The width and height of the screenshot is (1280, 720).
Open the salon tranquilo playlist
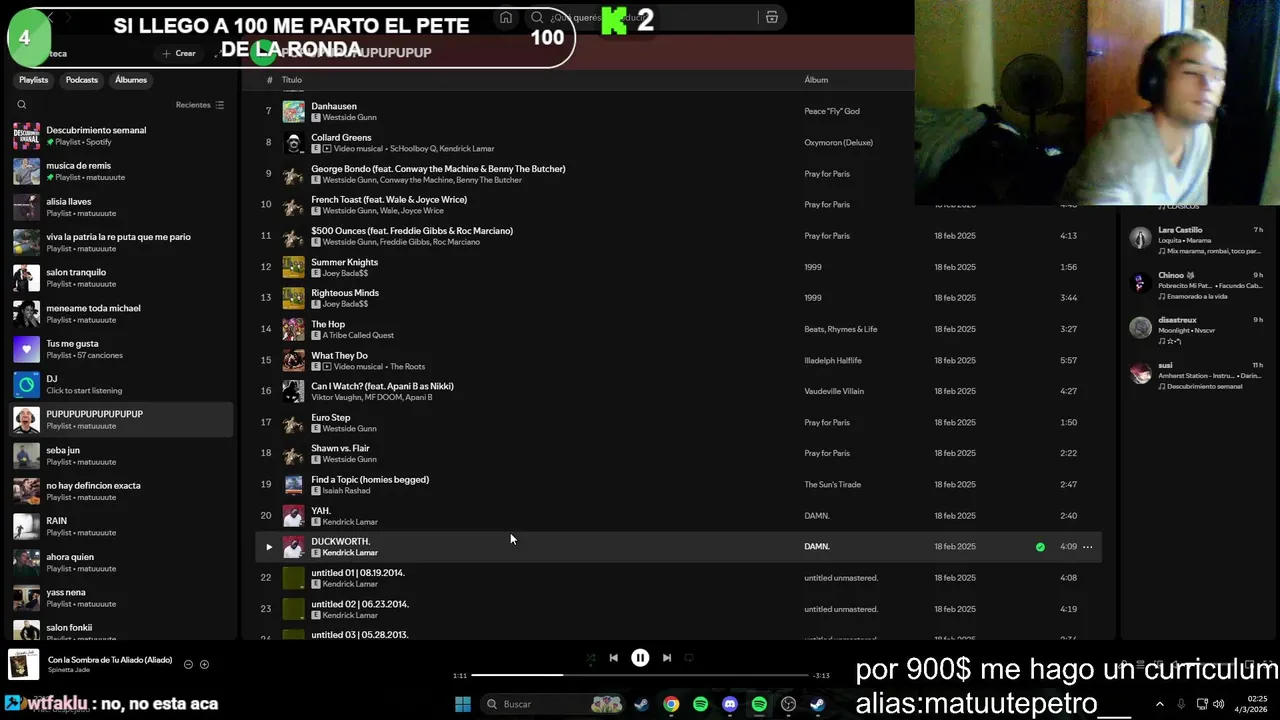(x=121, y=278)
